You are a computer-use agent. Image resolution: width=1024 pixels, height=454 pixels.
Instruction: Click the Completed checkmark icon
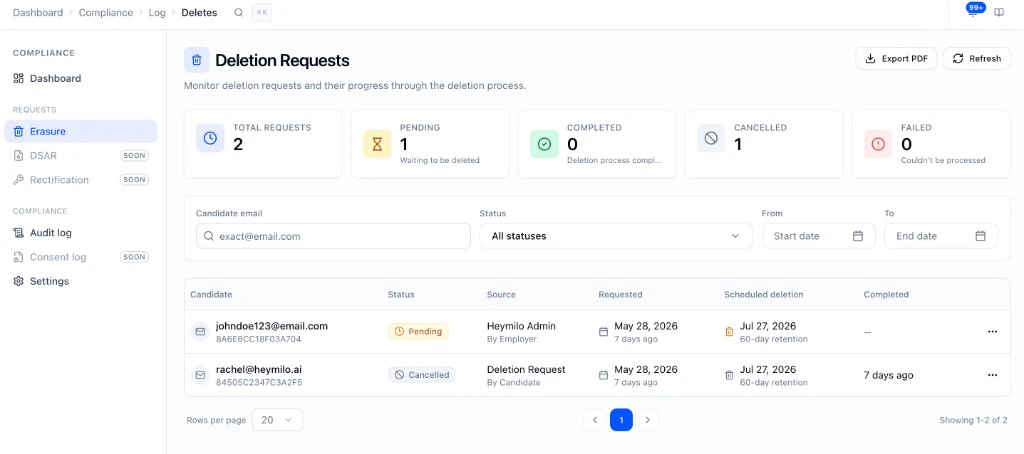544,144
